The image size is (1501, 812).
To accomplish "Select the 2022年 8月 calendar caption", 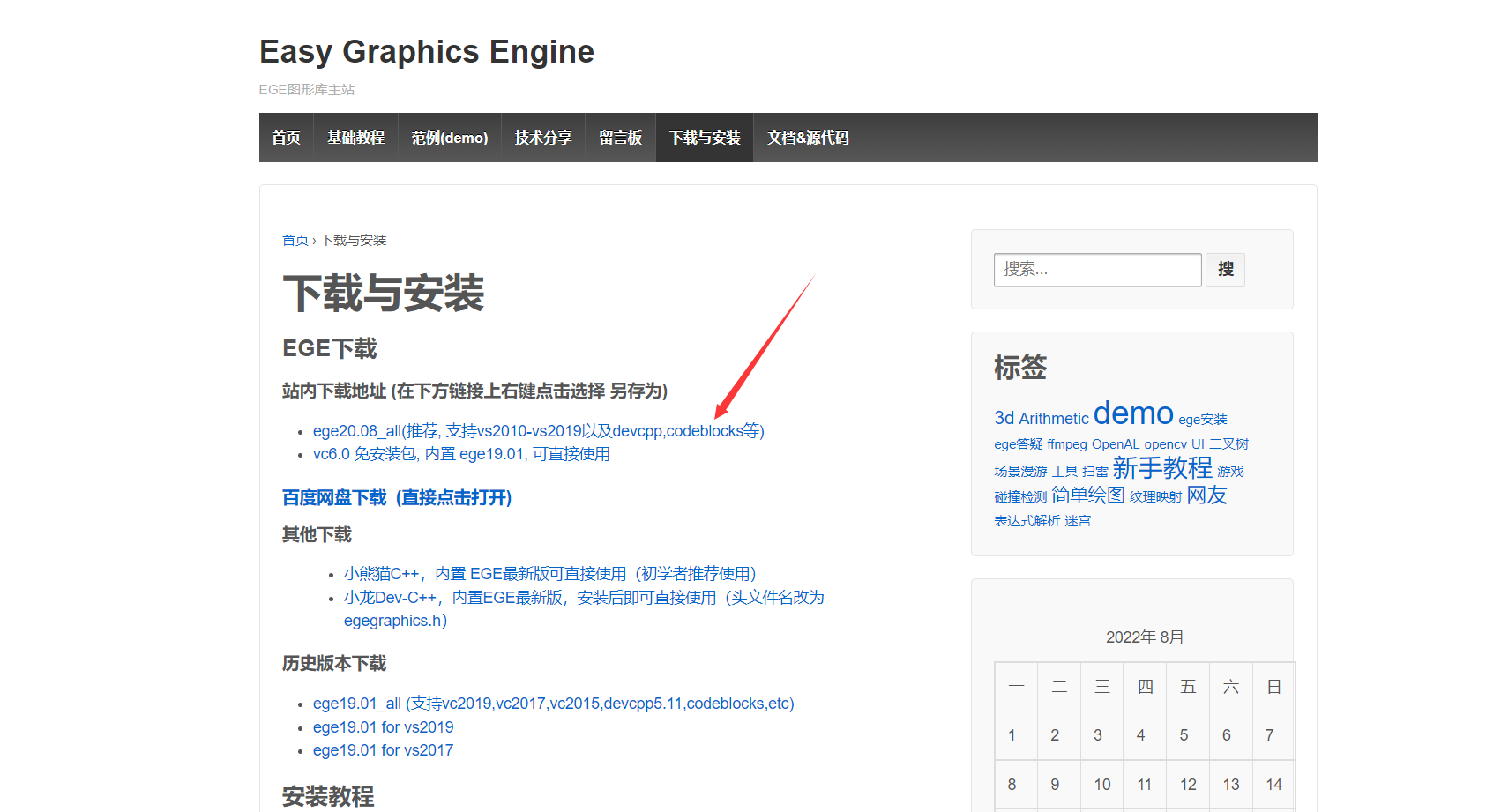I will point(1145,637).
